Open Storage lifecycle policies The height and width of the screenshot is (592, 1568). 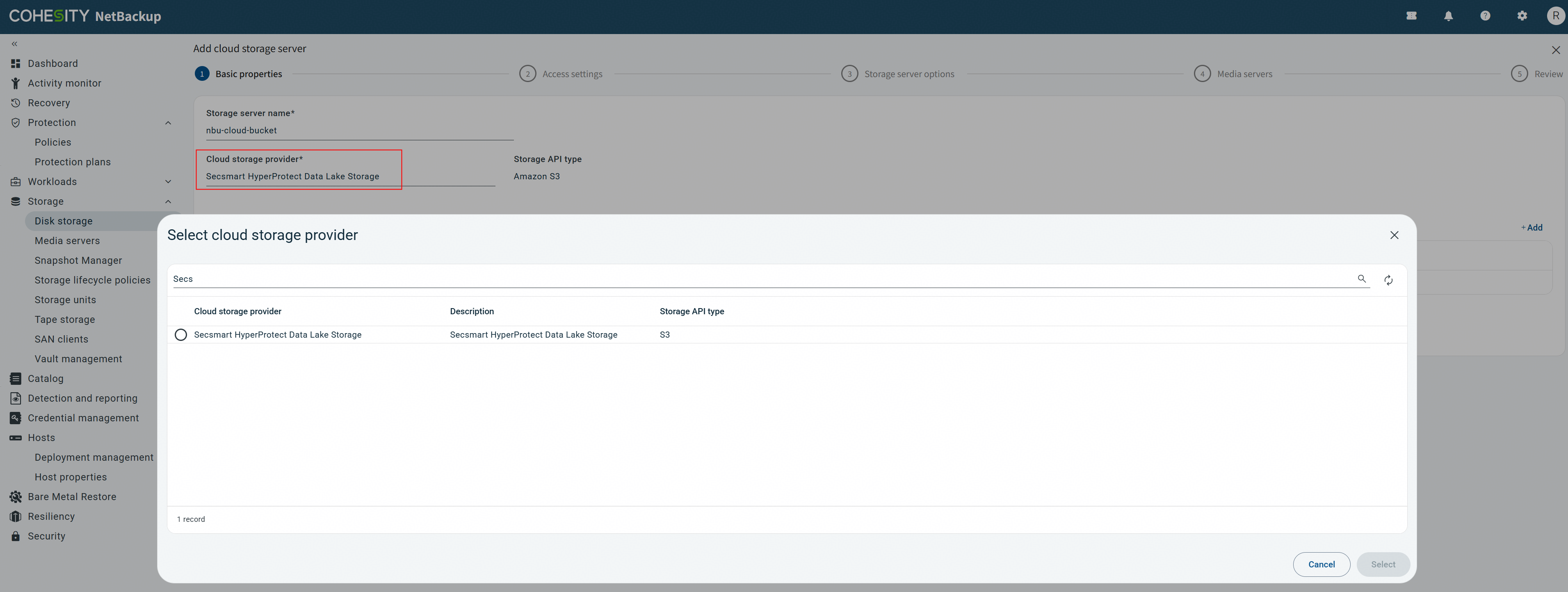[92, 280]
